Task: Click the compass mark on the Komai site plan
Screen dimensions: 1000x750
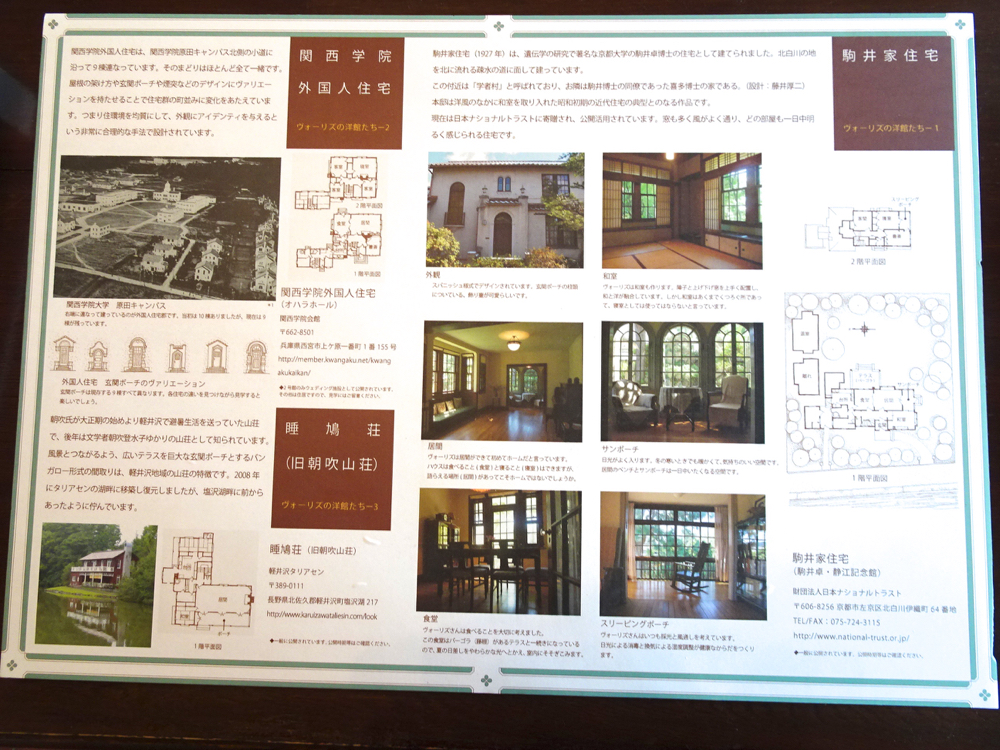Action: click(x=864, y=329)
